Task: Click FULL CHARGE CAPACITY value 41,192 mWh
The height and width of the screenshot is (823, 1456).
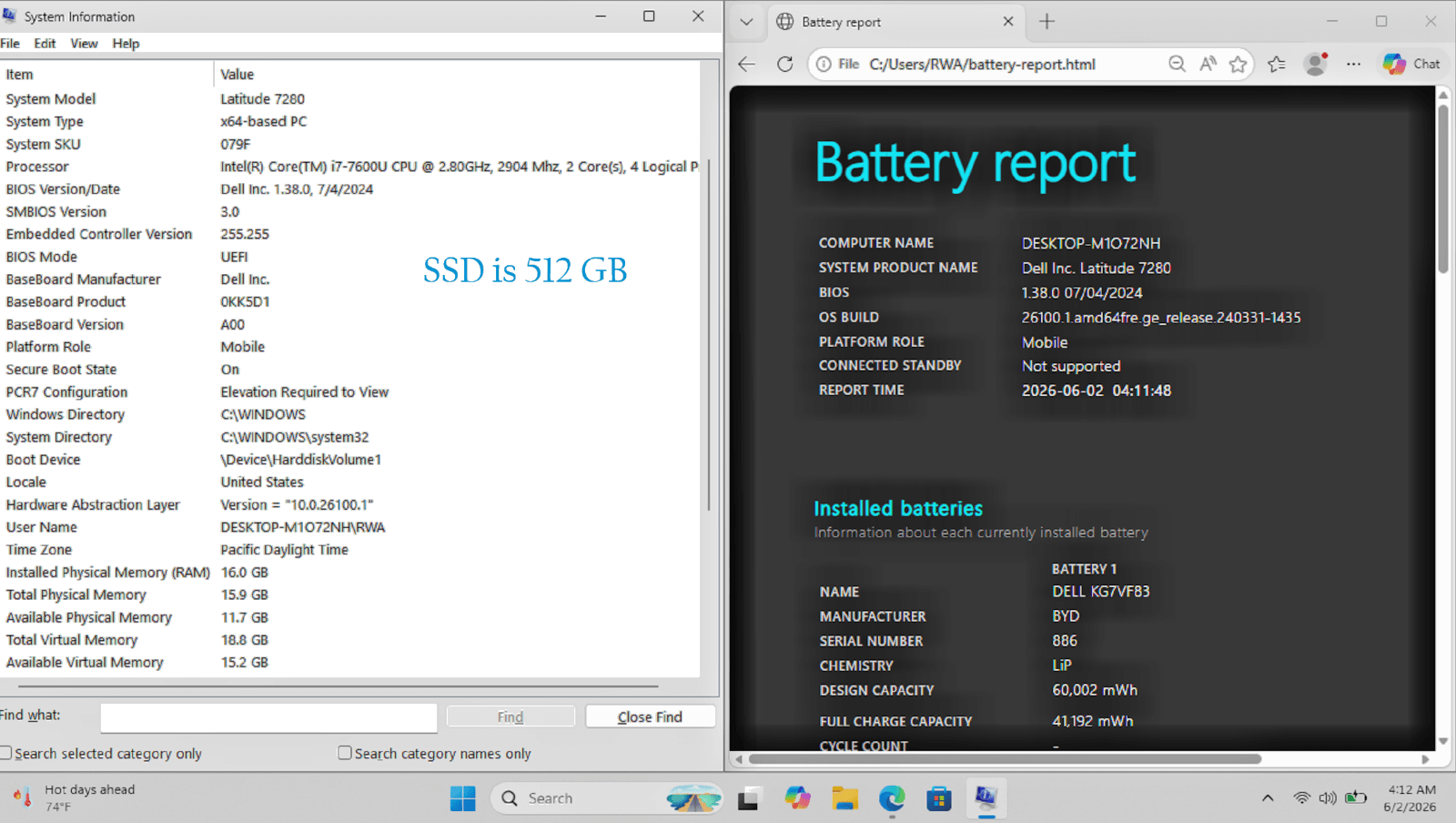Action: click(1093, 721)
